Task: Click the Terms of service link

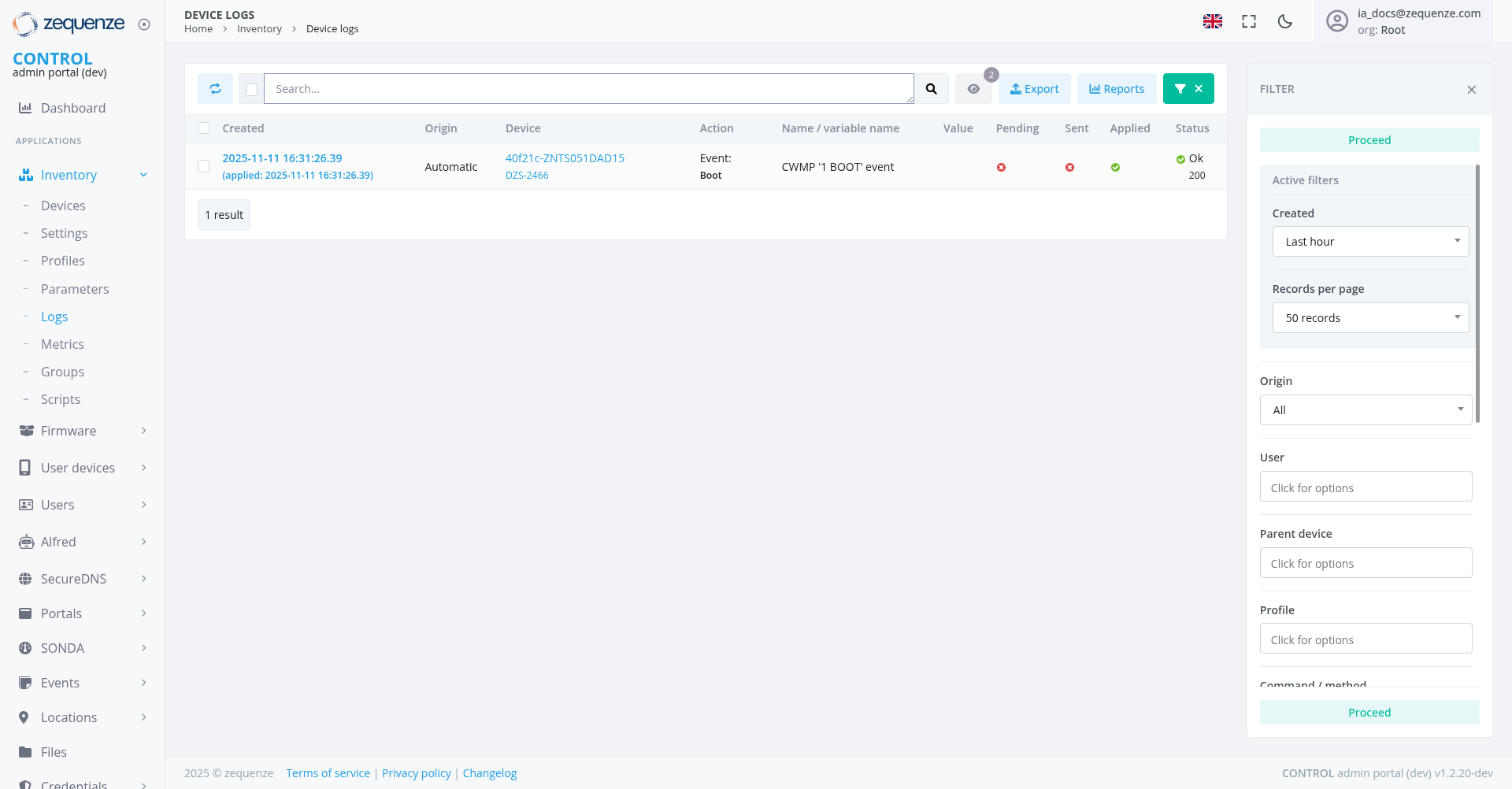Action: pyautogui.click(x=328, y=773)
